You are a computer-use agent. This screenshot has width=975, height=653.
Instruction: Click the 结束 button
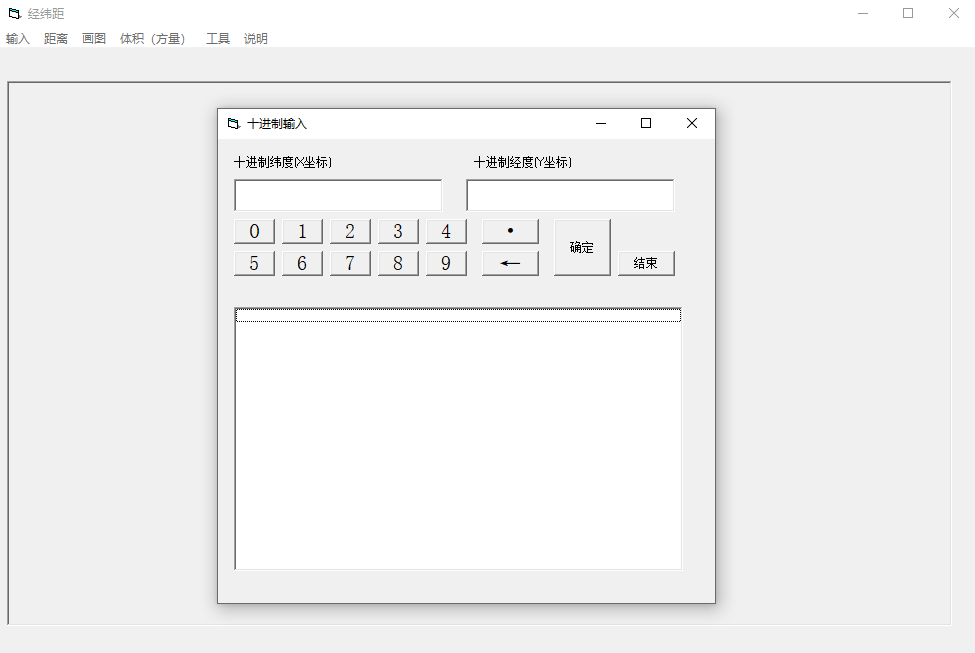point(646,263)
